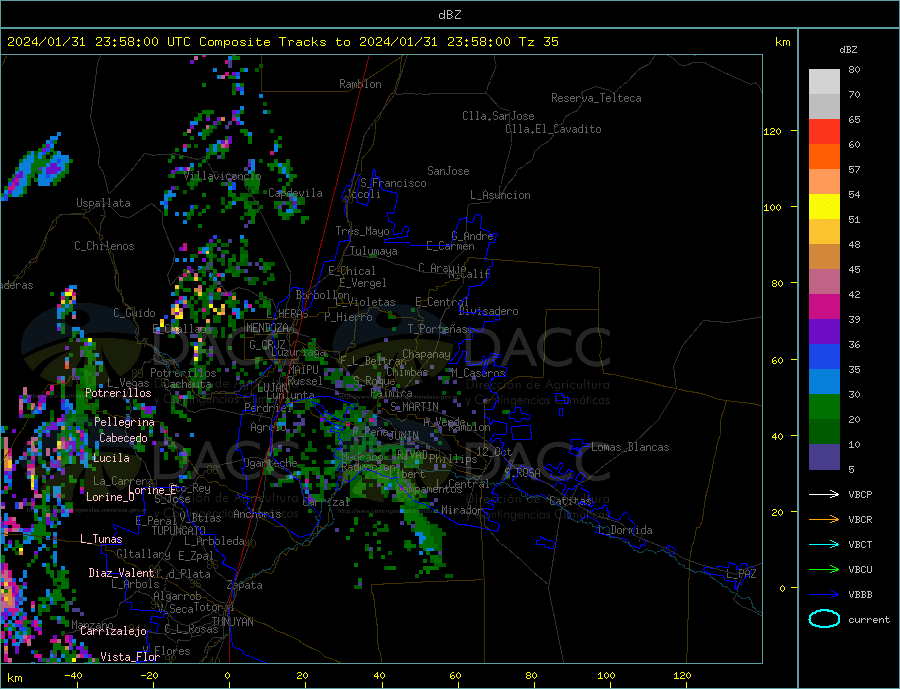This screenshot has width=900, height=689.
Task: Select the purple 39 dBZ swatch
Action: 824,331
